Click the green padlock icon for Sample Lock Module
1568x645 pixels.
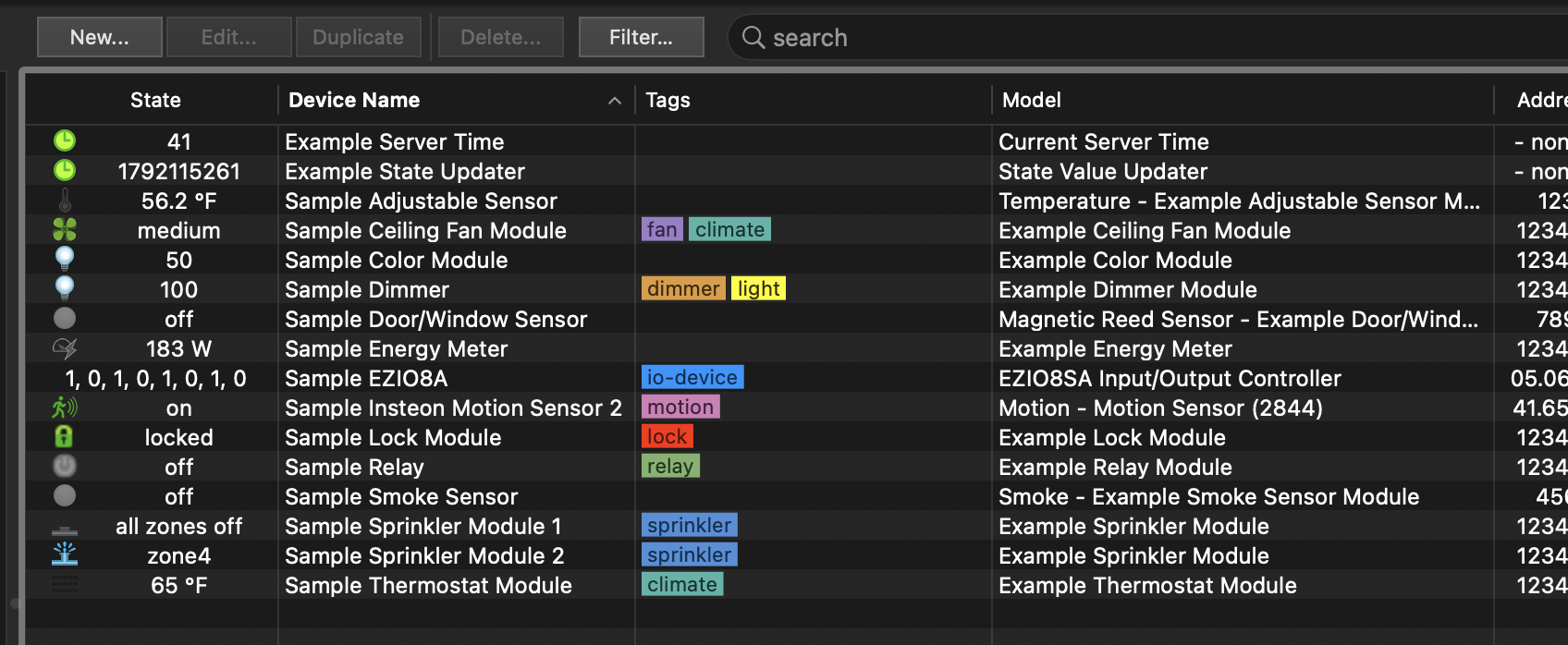point(65,436)
